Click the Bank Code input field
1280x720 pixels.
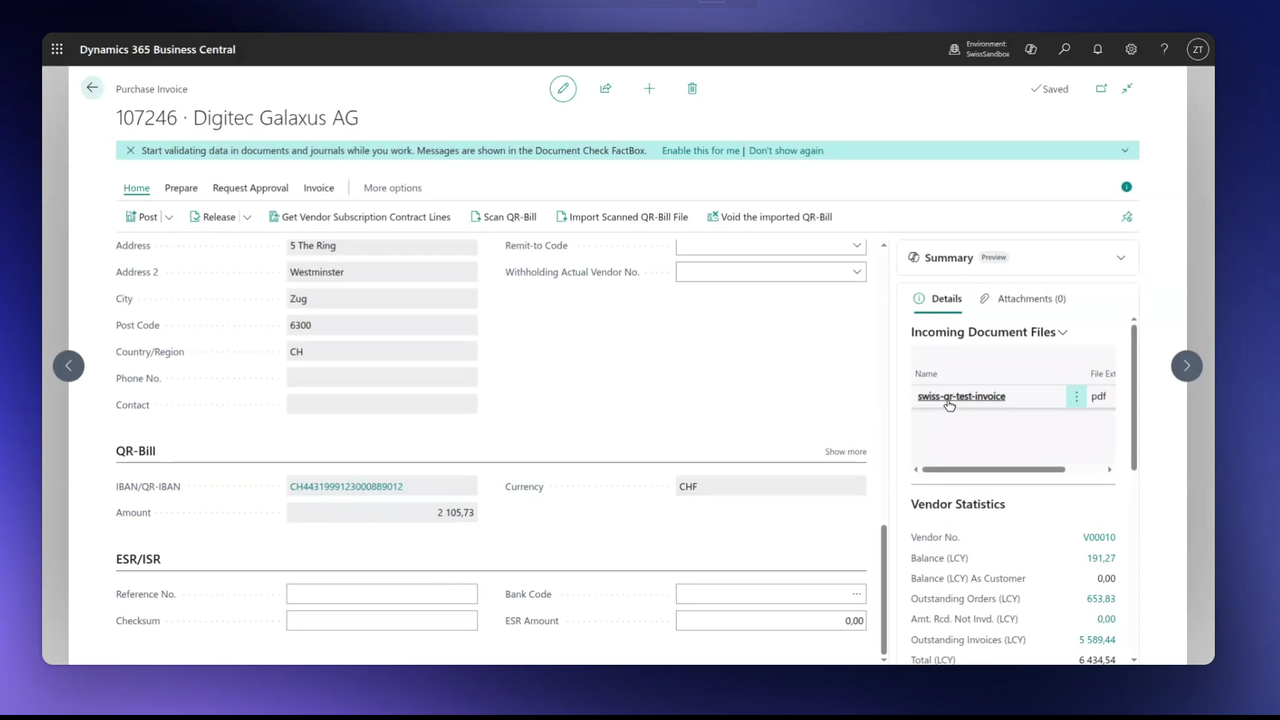771,594
